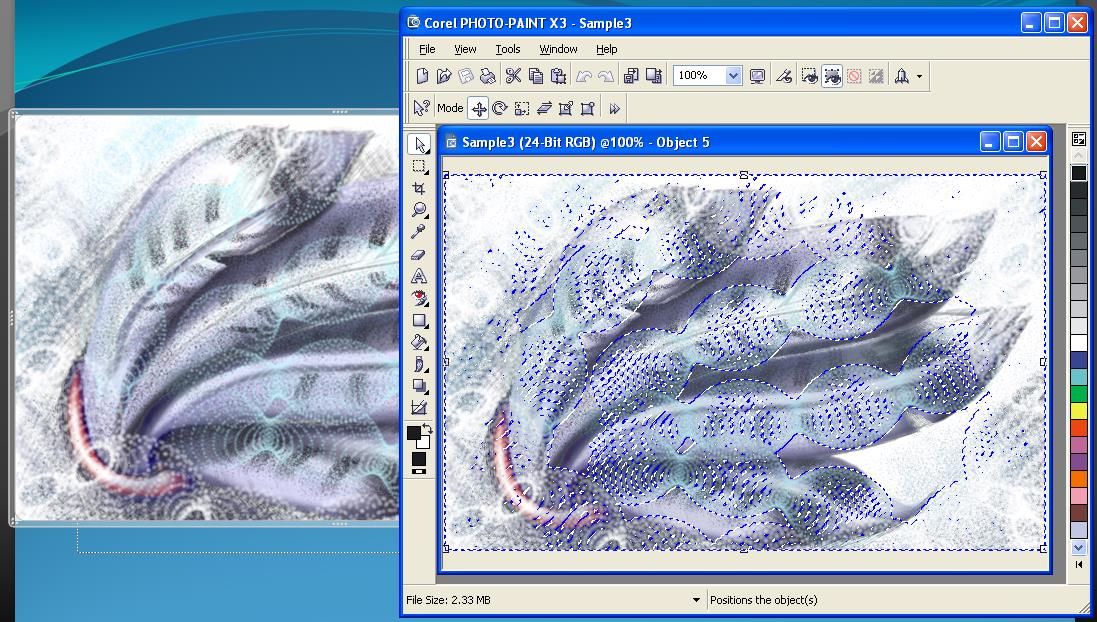
Task: Select the Rectangle shape tool
Action: pos(419,320)
